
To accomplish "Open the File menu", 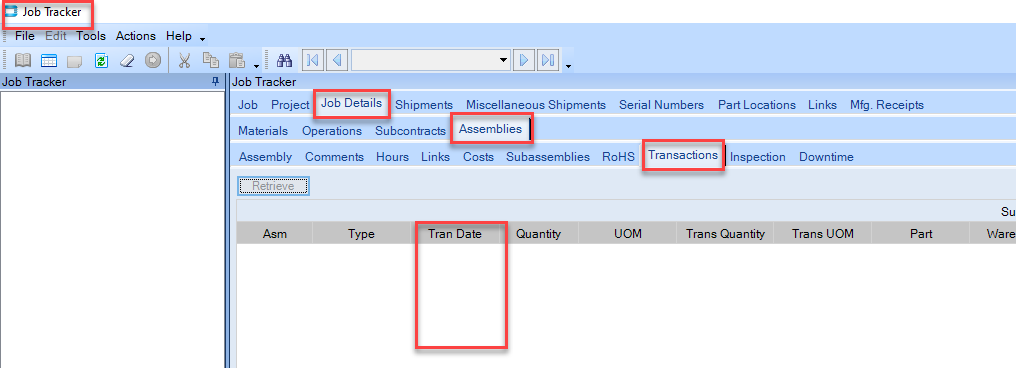I will (x=25, y=36).
